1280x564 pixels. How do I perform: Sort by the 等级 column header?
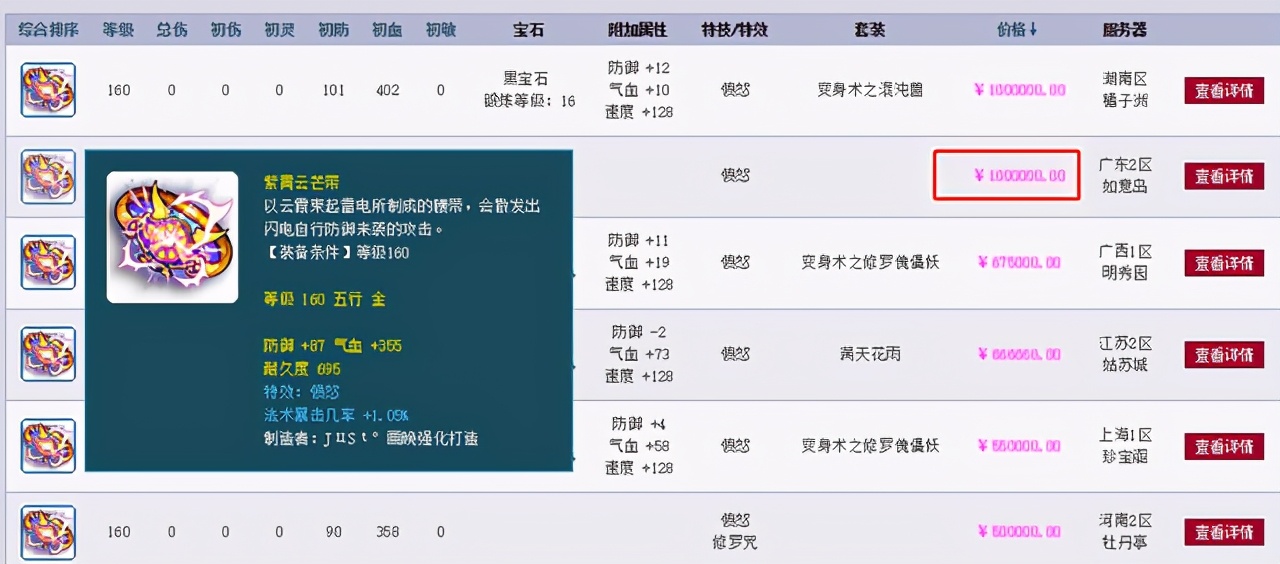[118, 30]
